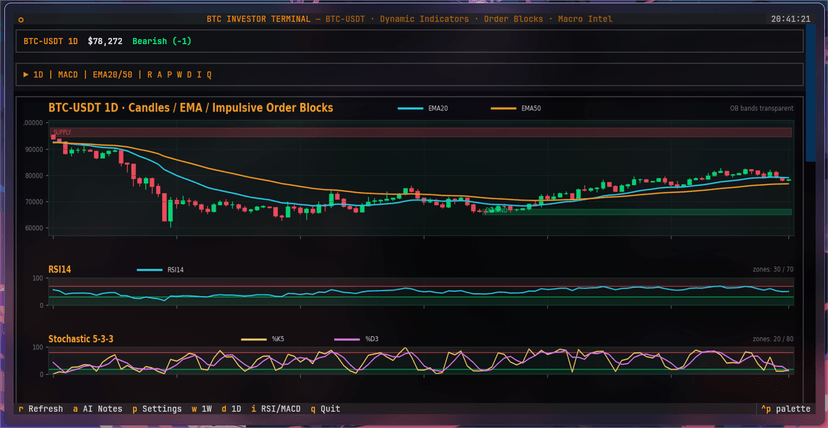The height and width of the screenshot is (428, 828).
Task: Open AI Notes from the footer
Action: pyautogui.click(x=98, y=409)
